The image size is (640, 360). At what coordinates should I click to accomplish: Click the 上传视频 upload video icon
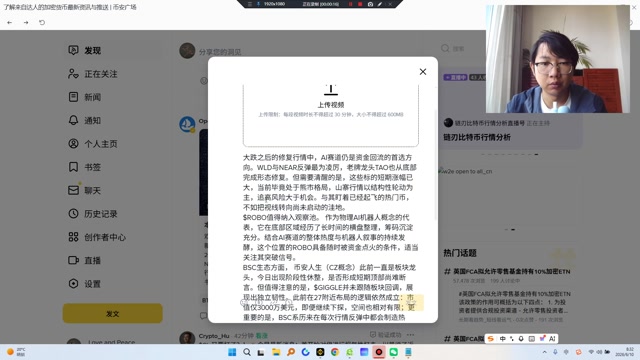point(331,90)
